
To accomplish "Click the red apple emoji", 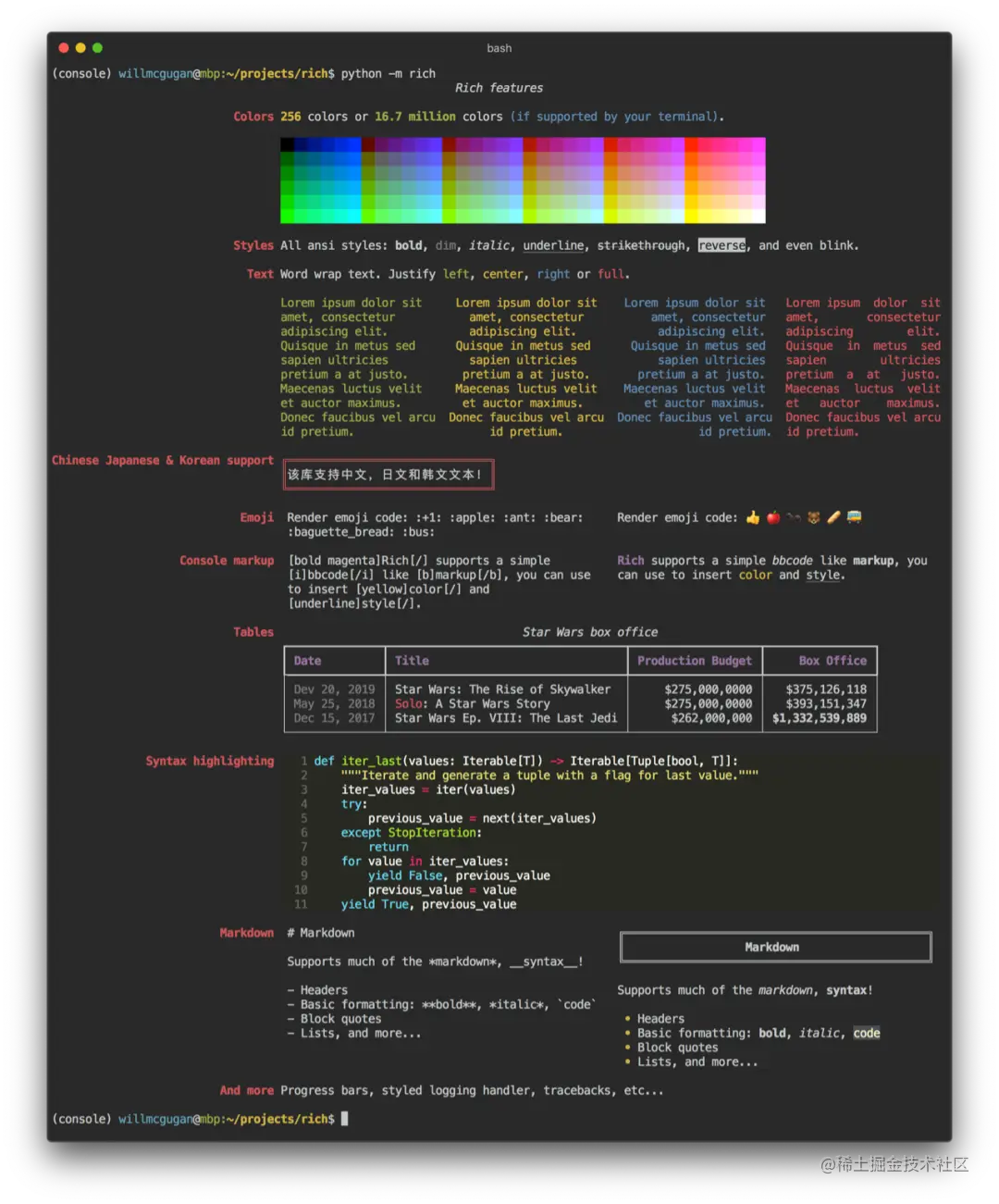I will tap(773, 517).
